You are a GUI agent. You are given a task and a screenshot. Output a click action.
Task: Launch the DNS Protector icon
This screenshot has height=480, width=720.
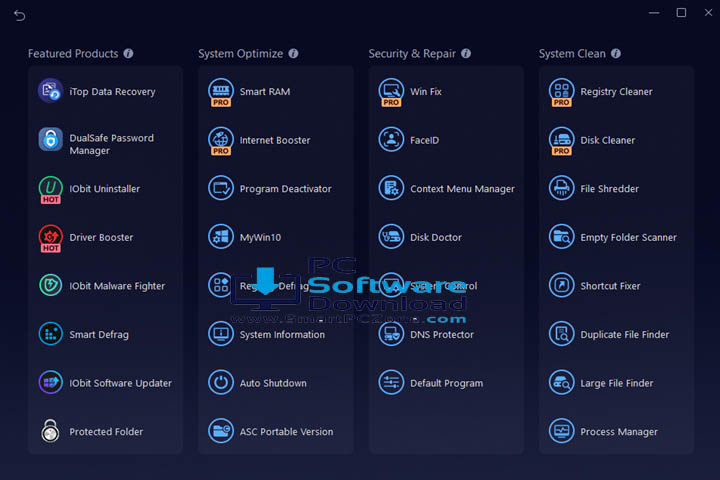[391, 334]
